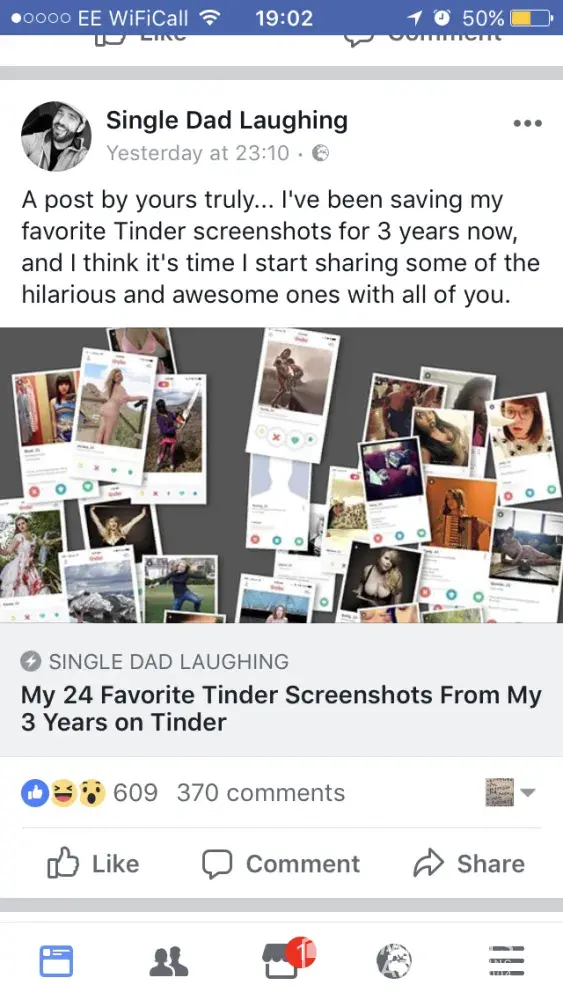Tap the public globe privacy icon
563x1000 pixels.
tap(320, 153)
